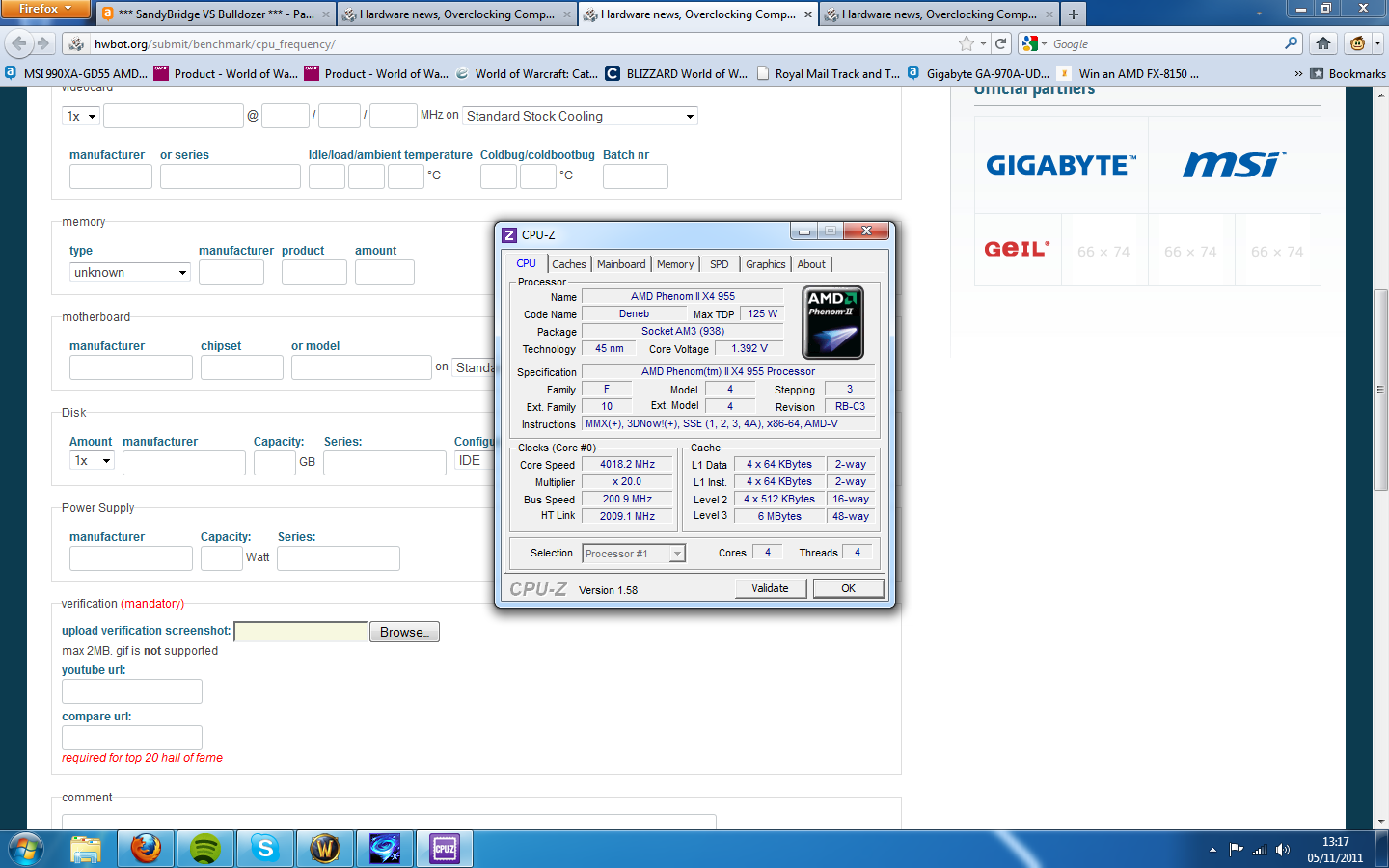Viewport: 1389px width, 868px height.
Task: Click the CPU-Z taskbar icon
Action: click(x=445, y=849)
